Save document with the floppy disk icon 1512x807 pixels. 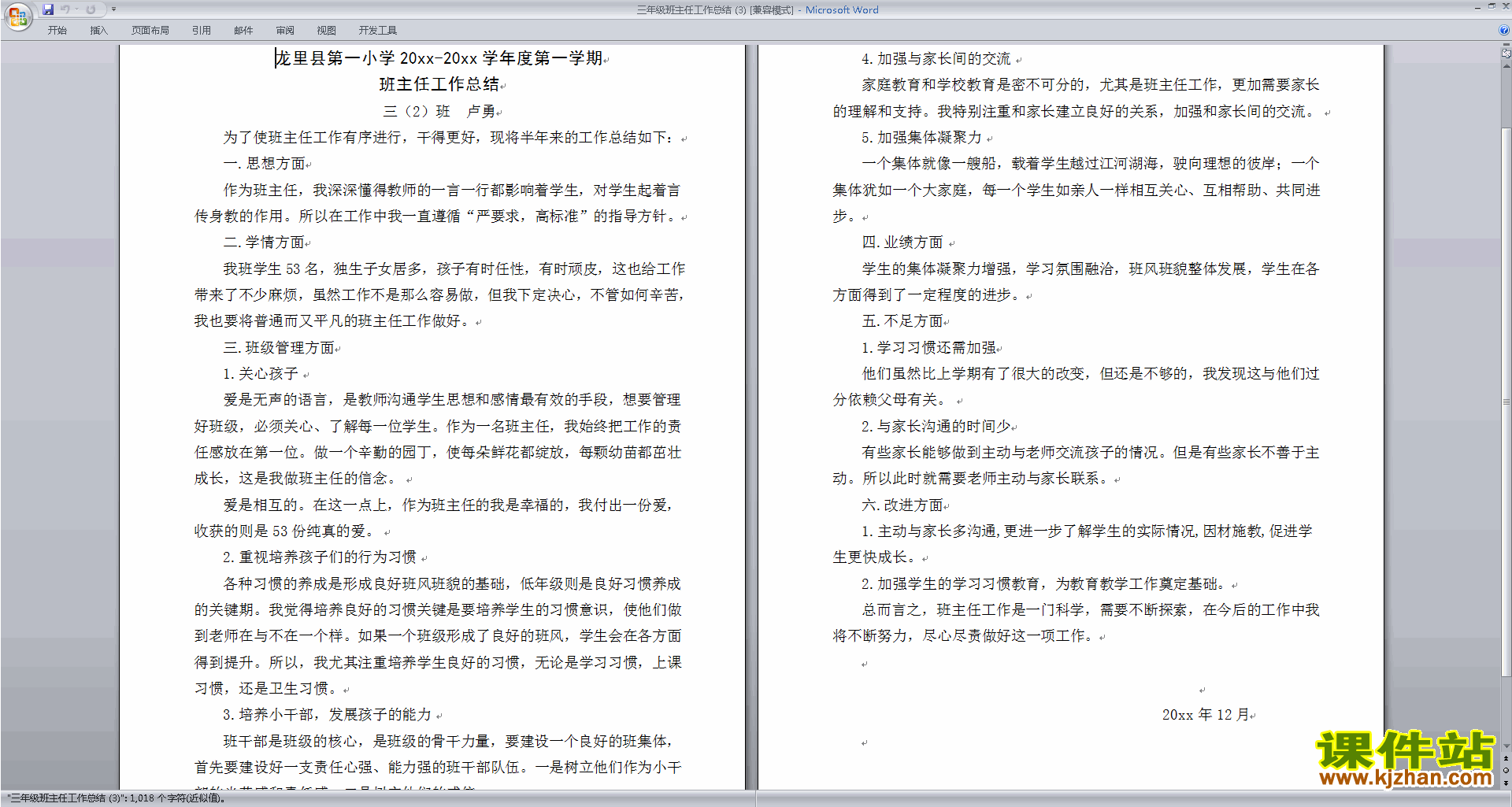(x=48, y=9)
